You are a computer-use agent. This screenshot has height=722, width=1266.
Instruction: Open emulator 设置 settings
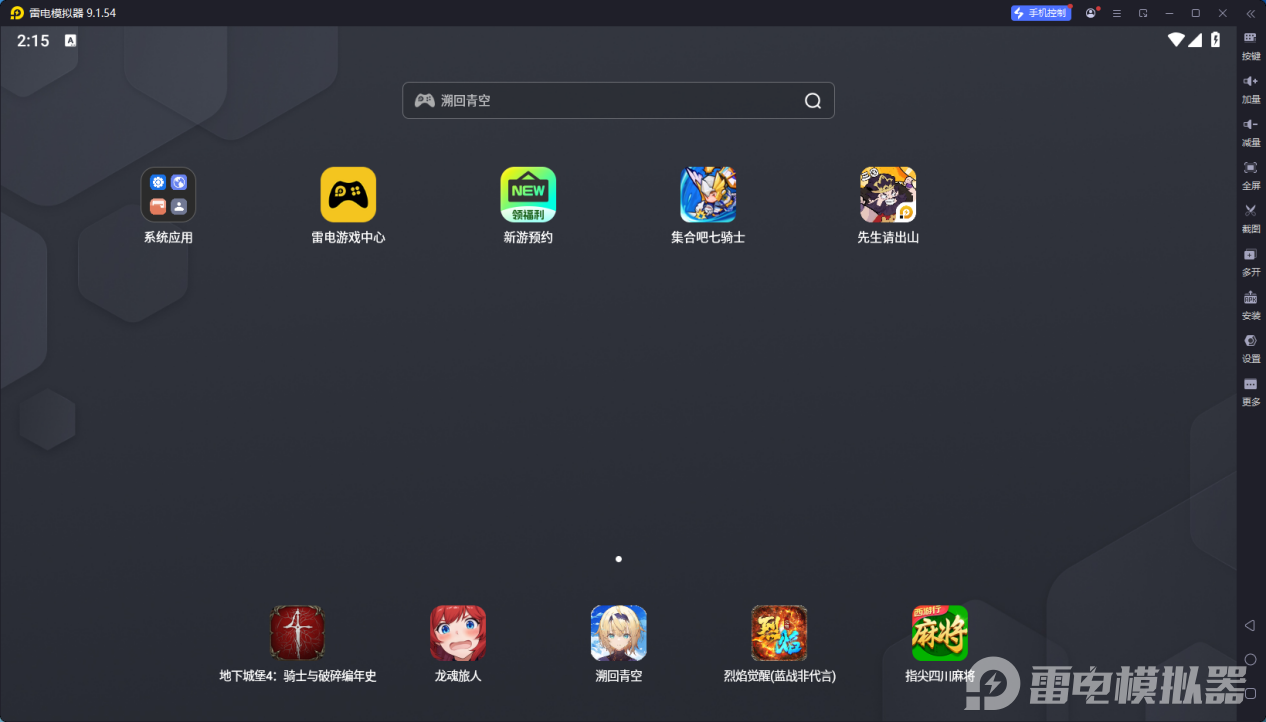click(1251, 347)
